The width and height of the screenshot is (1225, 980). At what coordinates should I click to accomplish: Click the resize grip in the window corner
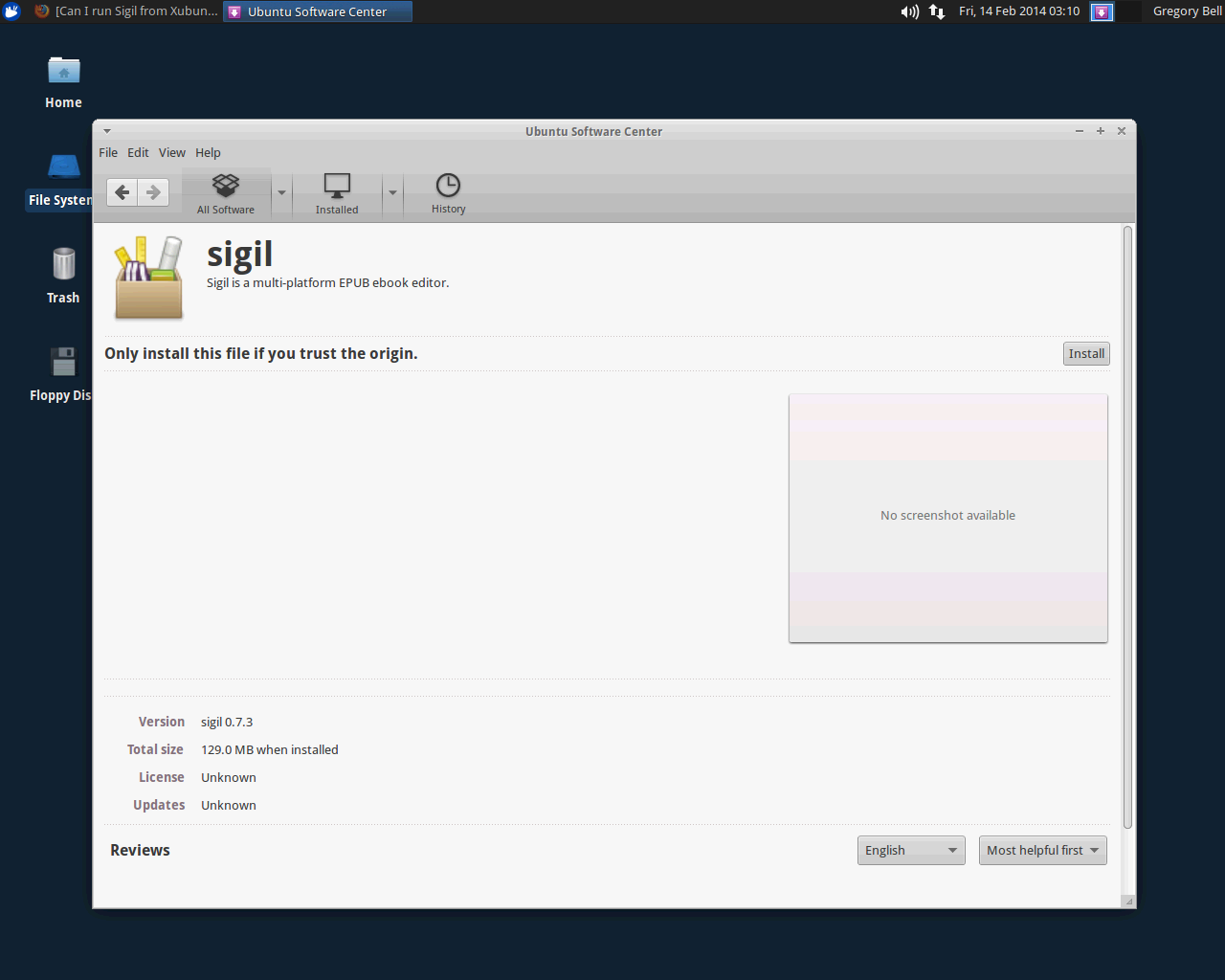(1128, 901)
